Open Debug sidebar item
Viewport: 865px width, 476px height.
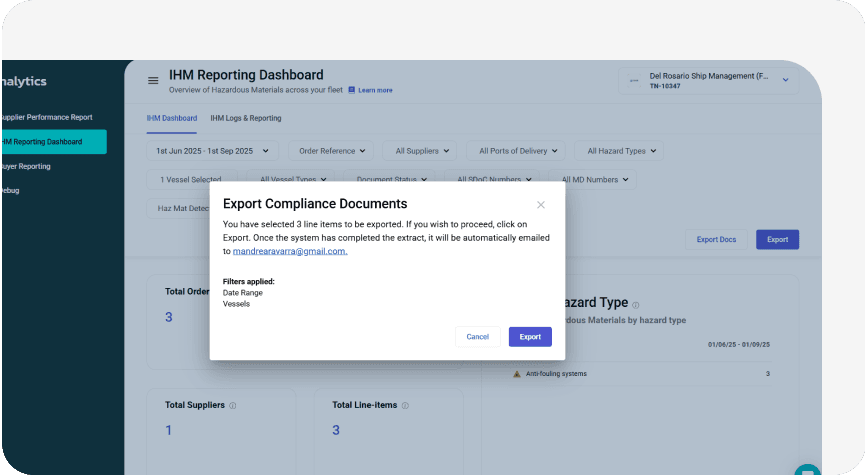(x=10, y=190)
